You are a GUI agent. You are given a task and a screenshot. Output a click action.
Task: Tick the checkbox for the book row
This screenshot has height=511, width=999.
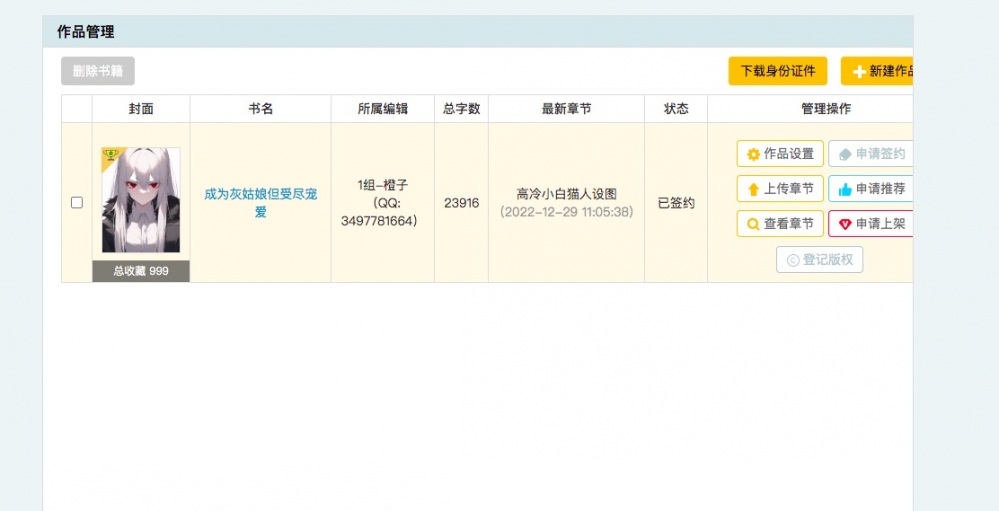click(x=77, y=203)
